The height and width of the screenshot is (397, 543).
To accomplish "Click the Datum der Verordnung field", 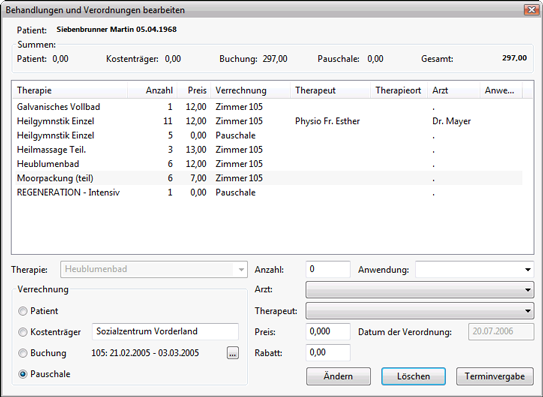I will click(501, 332).
